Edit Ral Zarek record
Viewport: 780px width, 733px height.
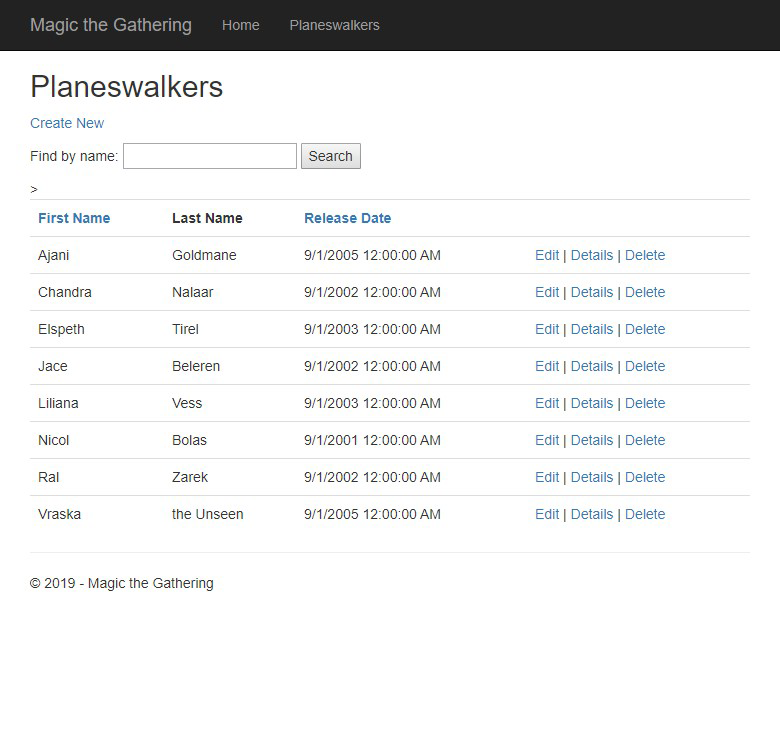[547, 477]
